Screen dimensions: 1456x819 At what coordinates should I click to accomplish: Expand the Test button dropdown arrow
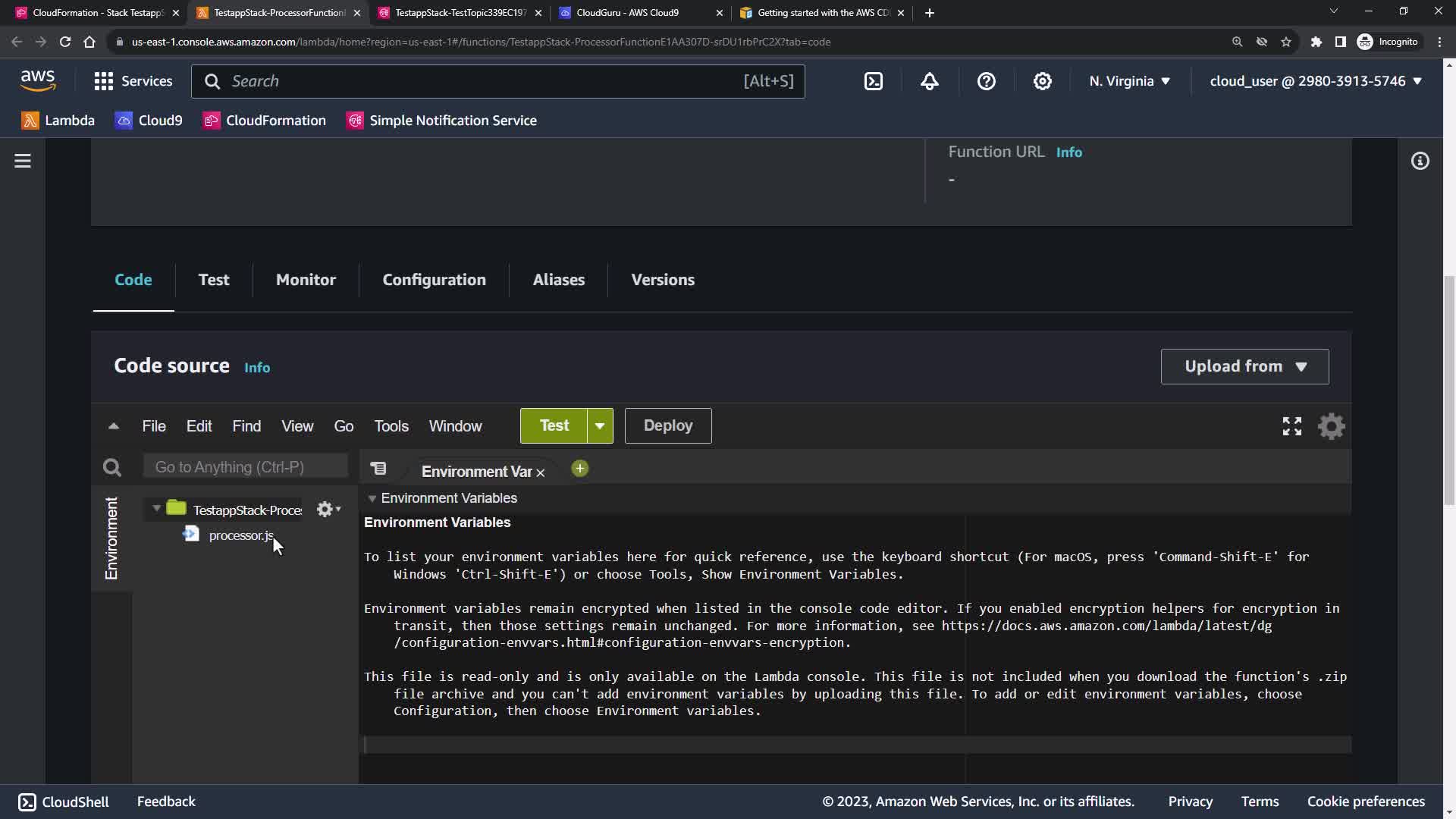tap(599, 426)
